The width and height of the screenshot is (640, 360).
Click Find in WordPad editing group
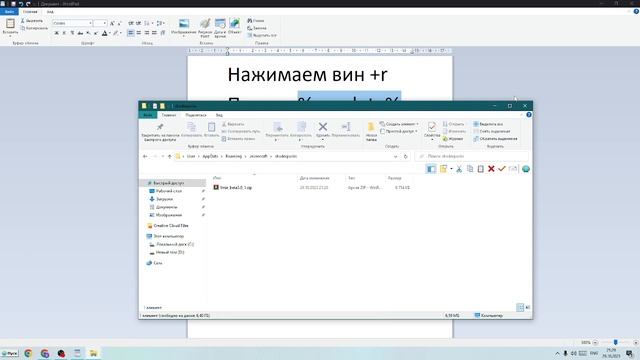tap(256, 20)
